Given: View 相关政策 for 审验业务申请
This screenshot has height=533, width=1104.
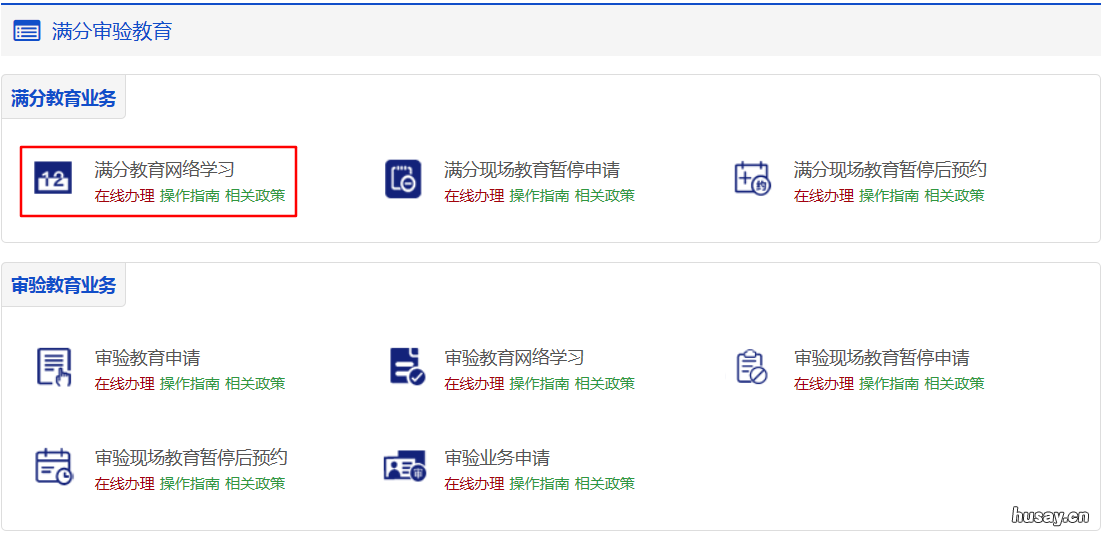Looking at the screenshot, I should (605, 484).
